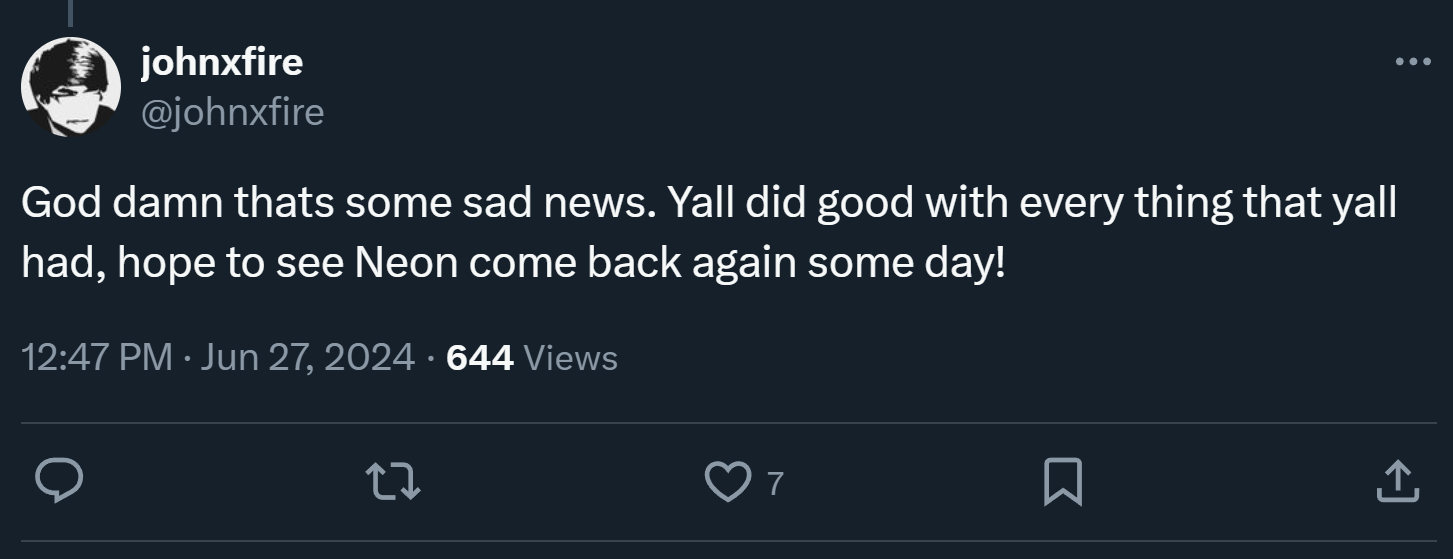
Task: Click the 12:47 PM timestamp
Action: pyautogui.click(x=97, y=357)
